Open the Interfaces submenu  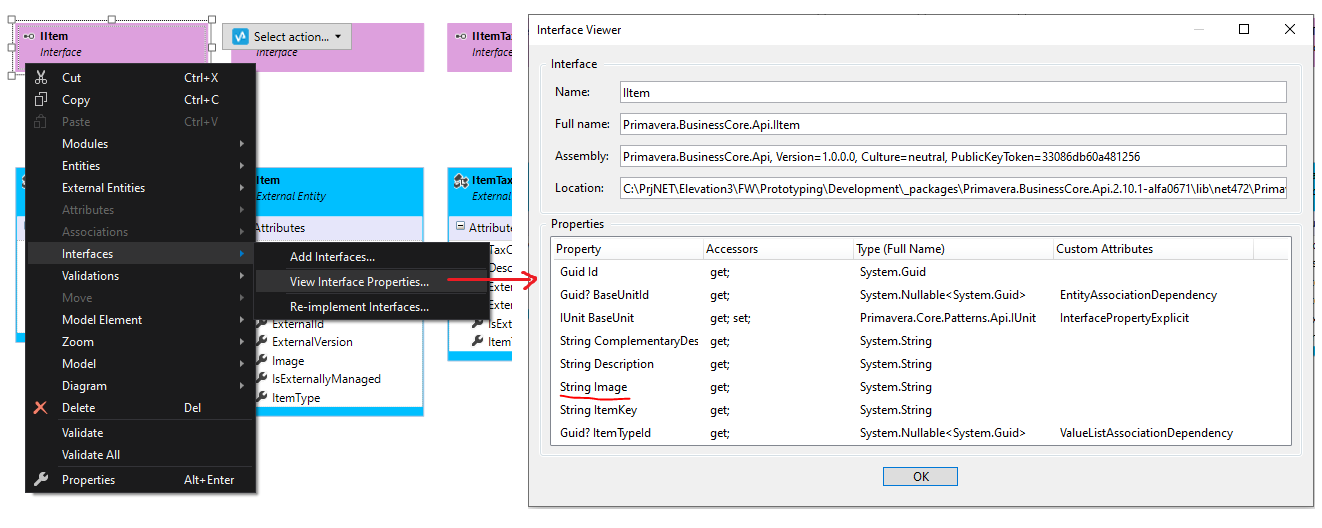pyautogui.click(x=140, y=254)
